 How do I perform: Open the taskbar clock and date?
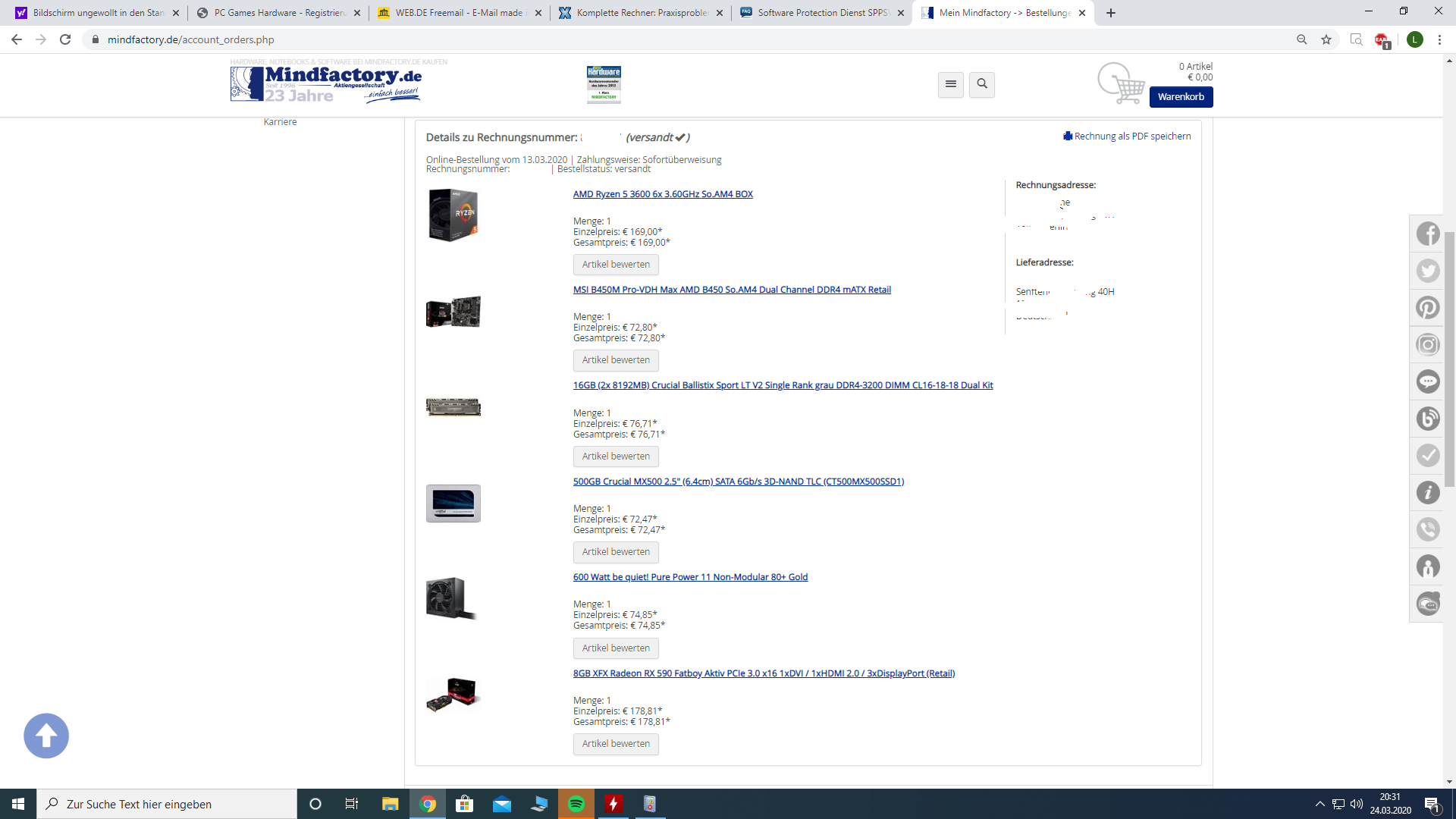[1390, 804]
